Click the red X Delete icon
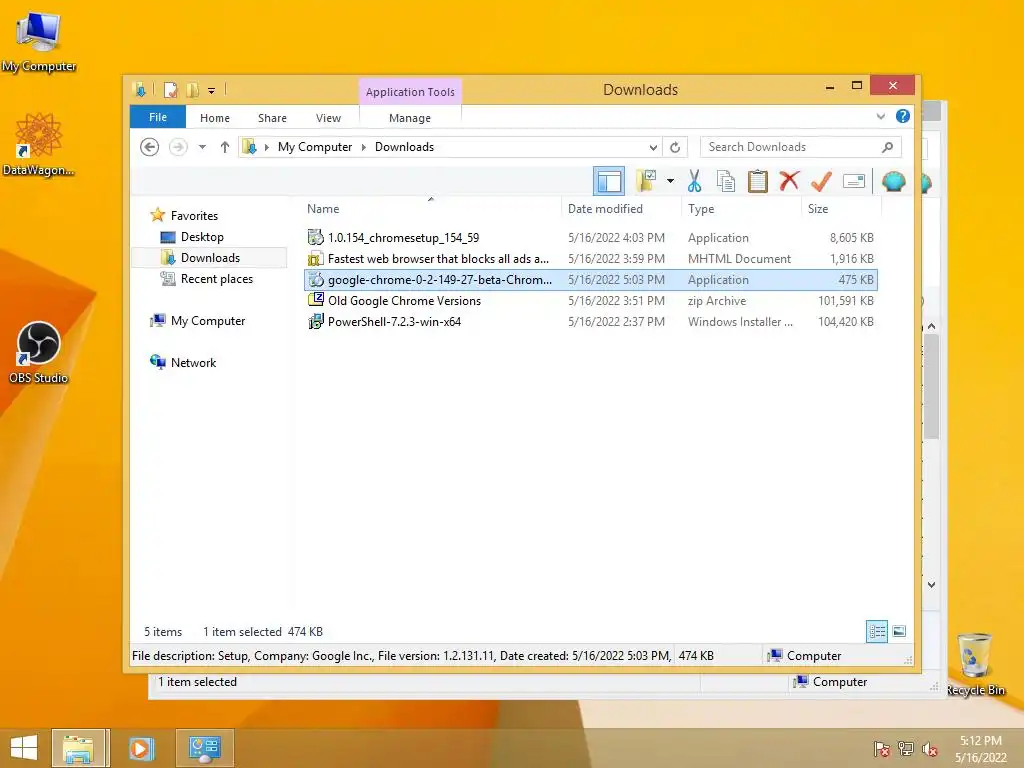The height and width of the screenshot is (768, 1024). coord(790,180)
